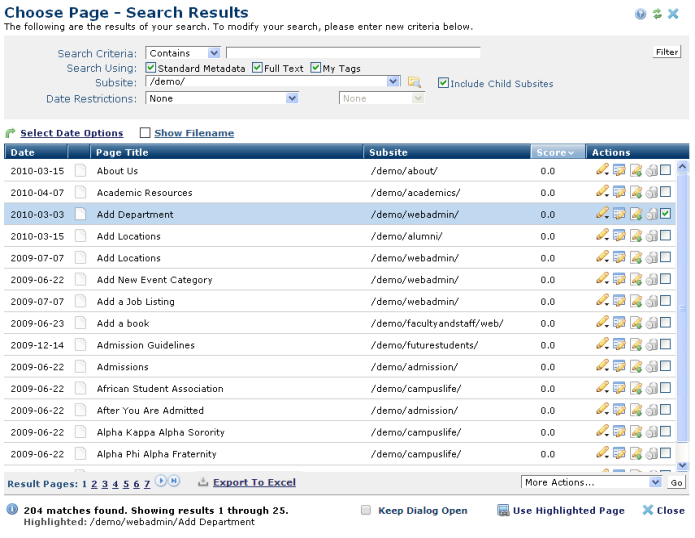Viewport: 695px width, 538px height.
Task: Open properties icon for Academic Resources row
Action: (619, 192)
